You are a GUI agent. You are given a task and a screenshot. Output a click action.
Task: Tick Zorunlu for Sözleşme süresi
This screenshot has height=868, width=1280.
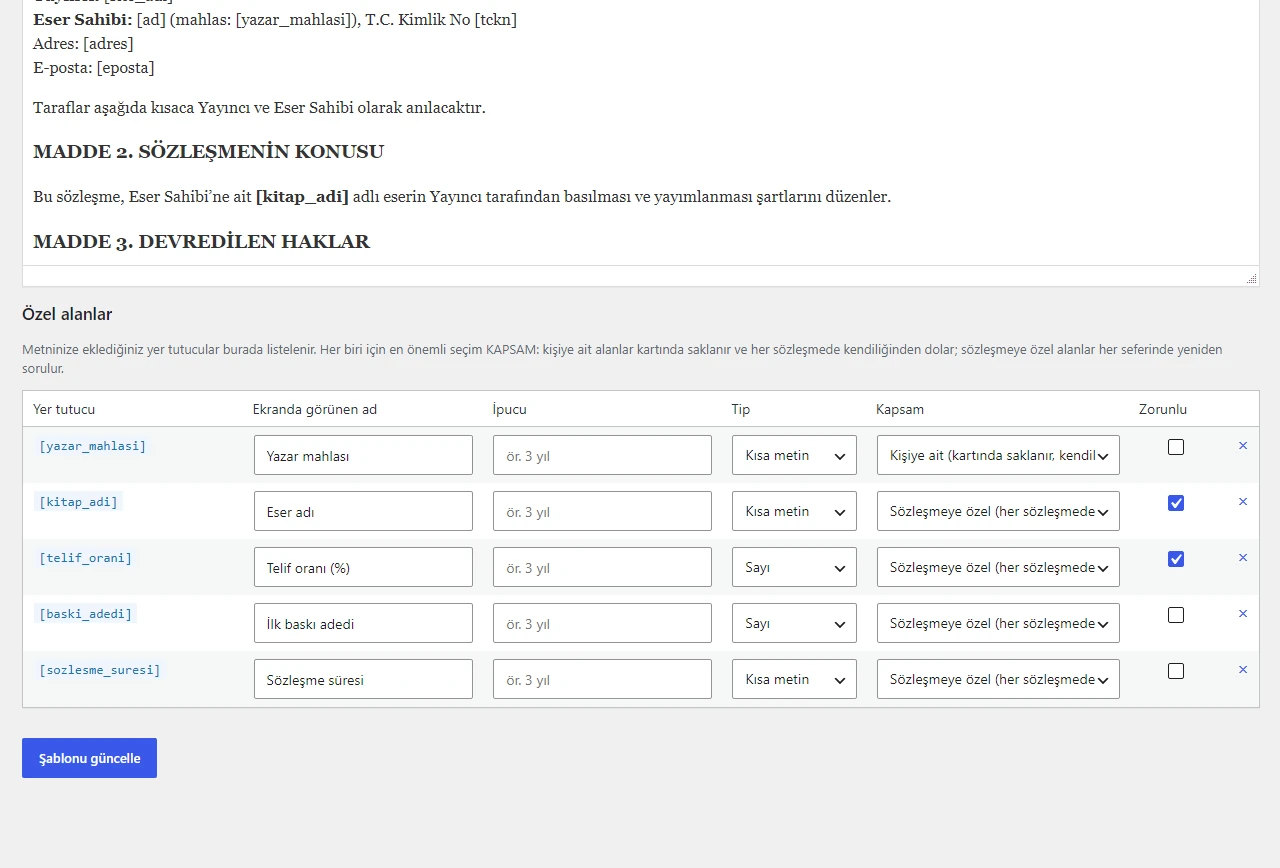pos(1176,671)
